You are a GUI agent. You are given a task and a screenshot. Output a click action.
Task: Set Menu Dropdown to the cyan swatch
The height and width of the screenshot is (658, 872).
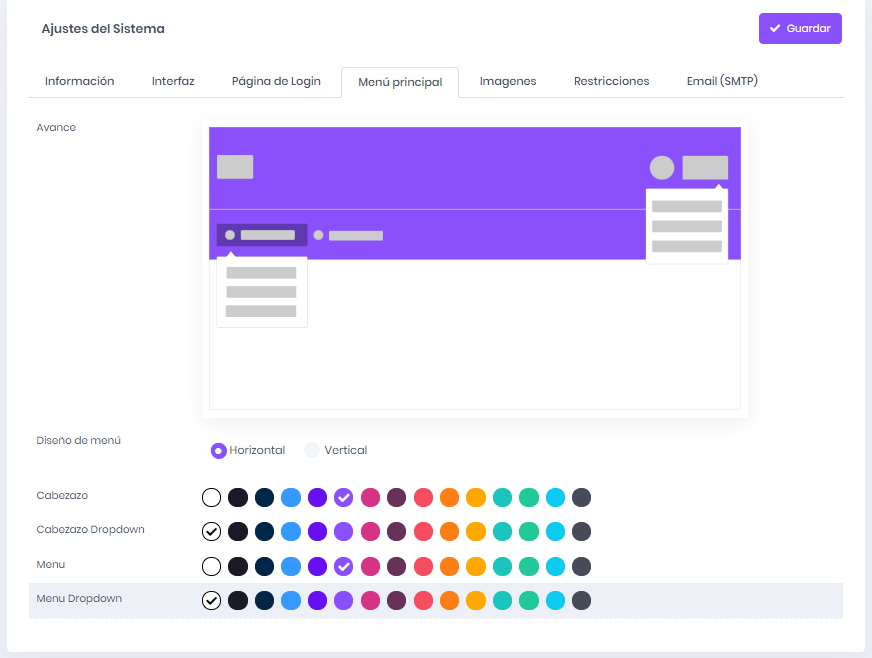(555, 601)
